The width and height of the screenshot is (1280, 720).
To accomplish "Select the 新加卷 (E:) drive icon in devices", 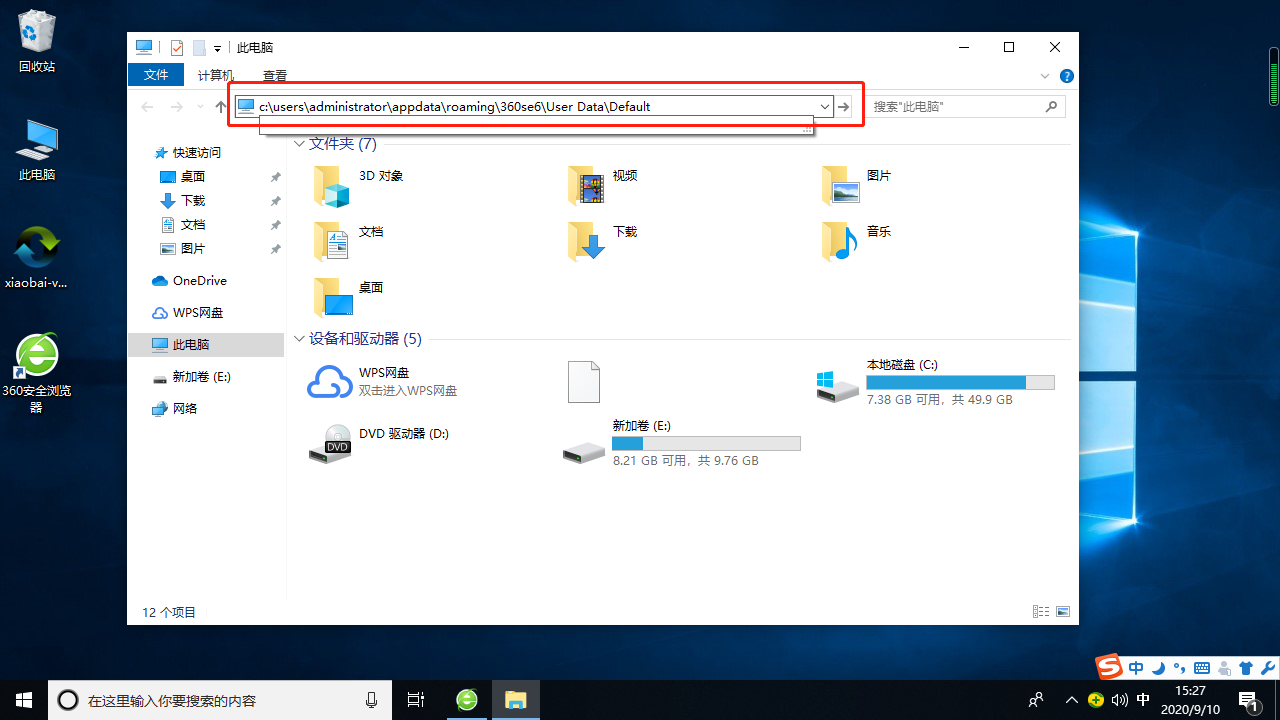I will (584, 452).
